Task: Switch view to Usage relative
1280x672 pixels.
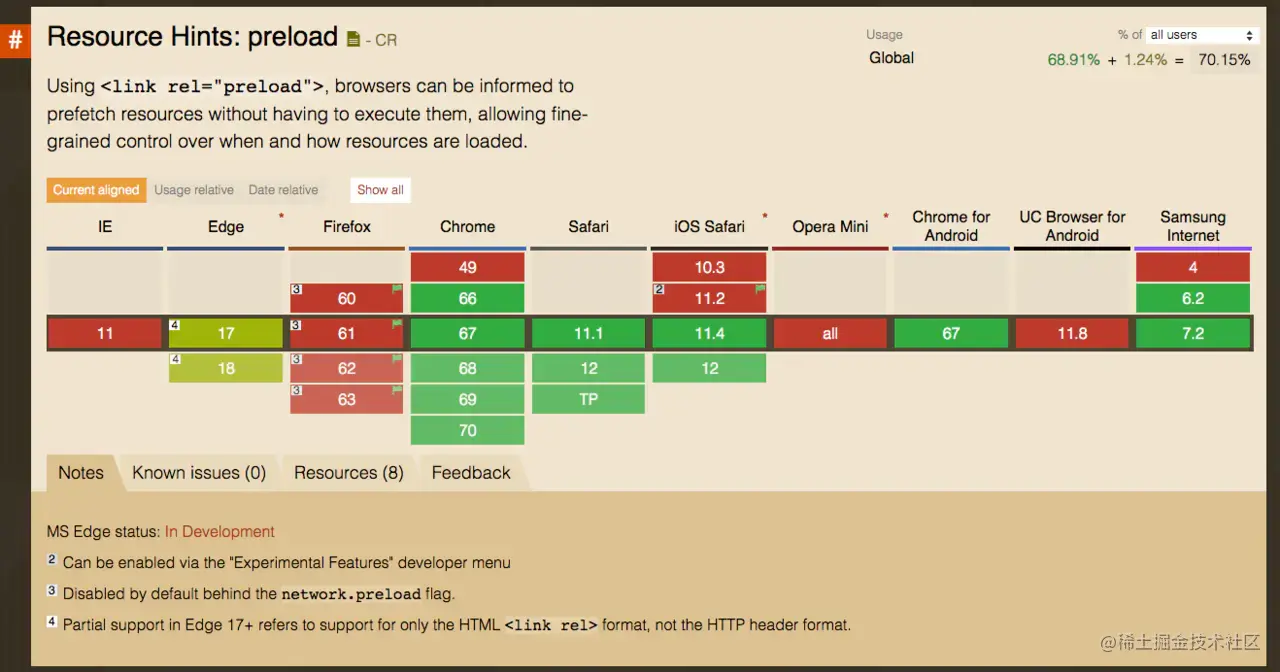Action: coord(194,190)
